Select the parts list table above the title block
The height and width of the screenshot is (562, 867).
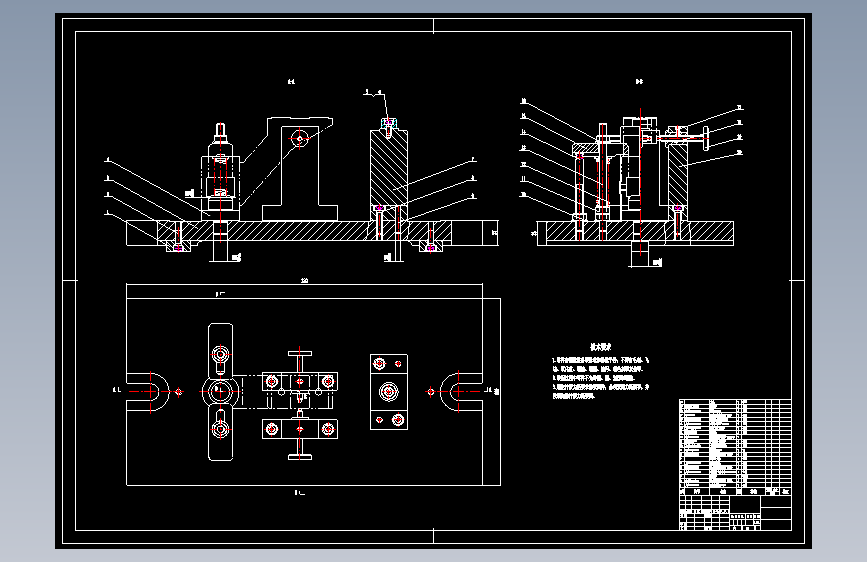click(735, 447)
